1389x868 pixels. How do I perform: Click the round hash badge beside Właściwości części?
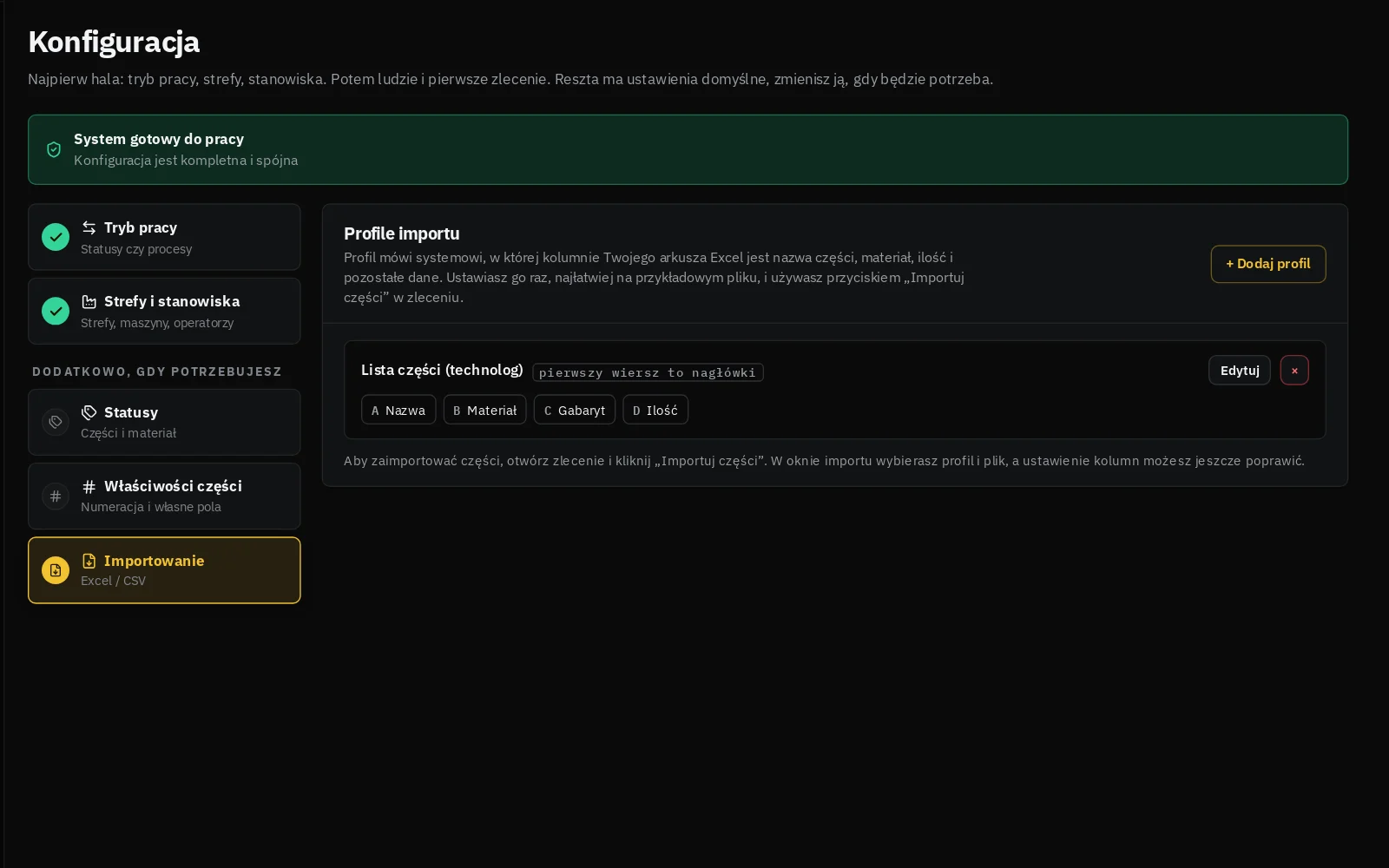[x=56, y=496]
